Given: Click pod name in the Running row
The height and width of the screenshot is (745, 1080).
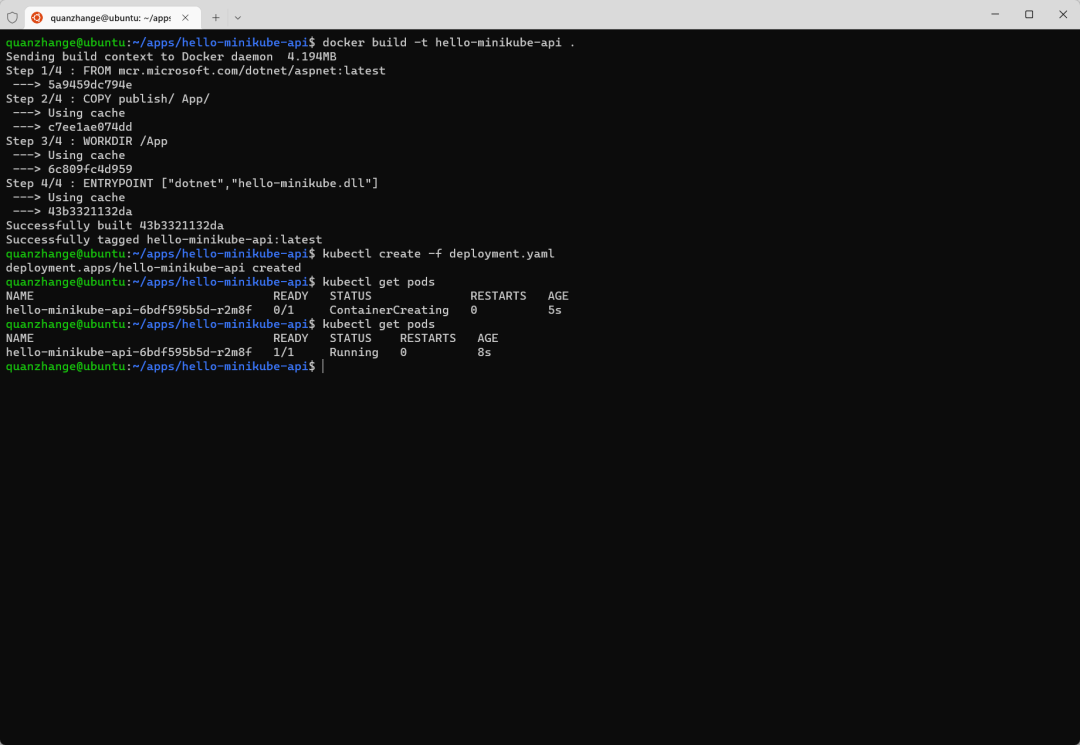Looking at the screenshot, I should tap(129, 353).
